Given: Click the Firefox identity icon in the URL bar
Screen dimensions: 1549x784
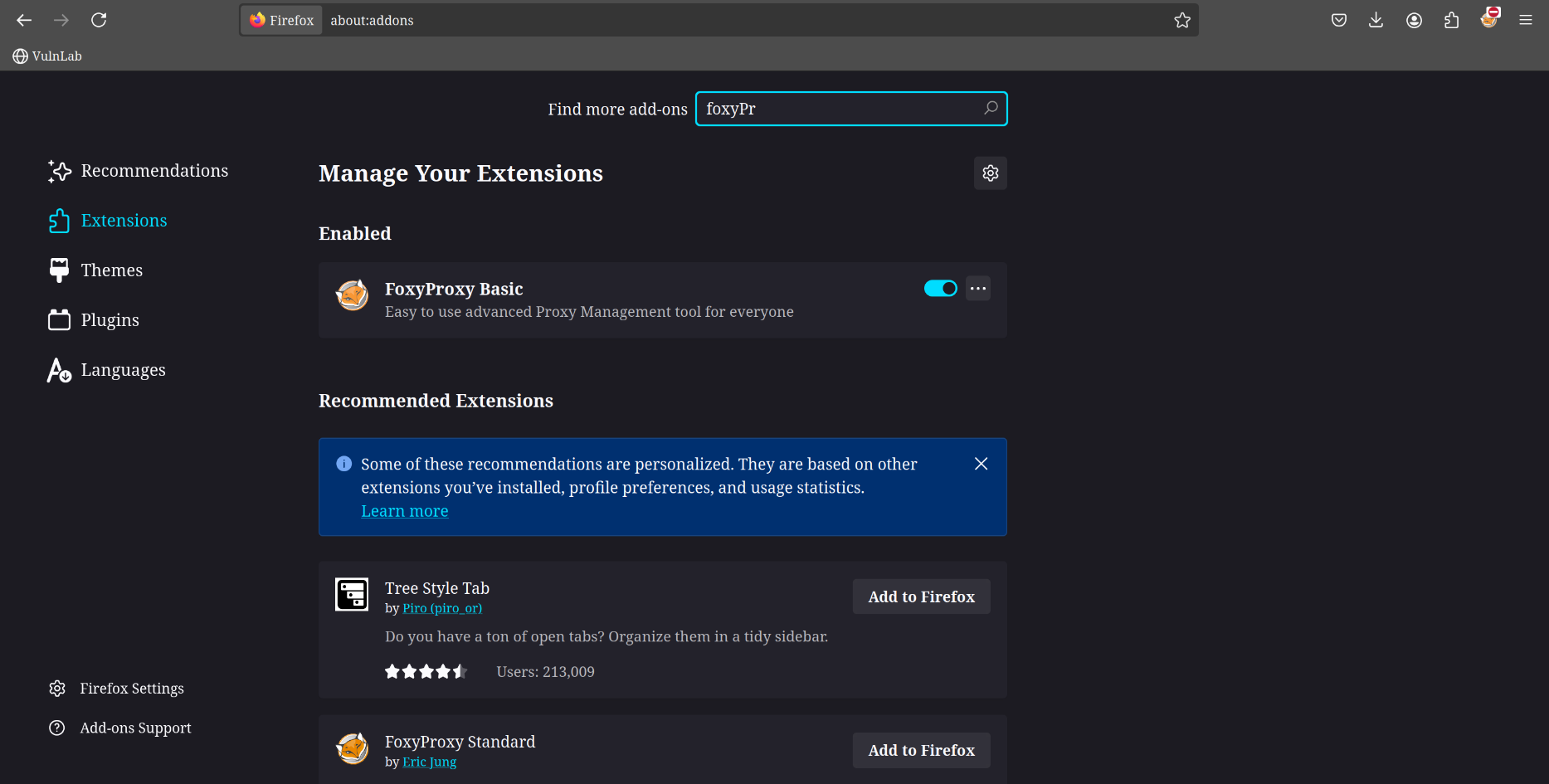Looking at the screenshot, I should [282, 20].
